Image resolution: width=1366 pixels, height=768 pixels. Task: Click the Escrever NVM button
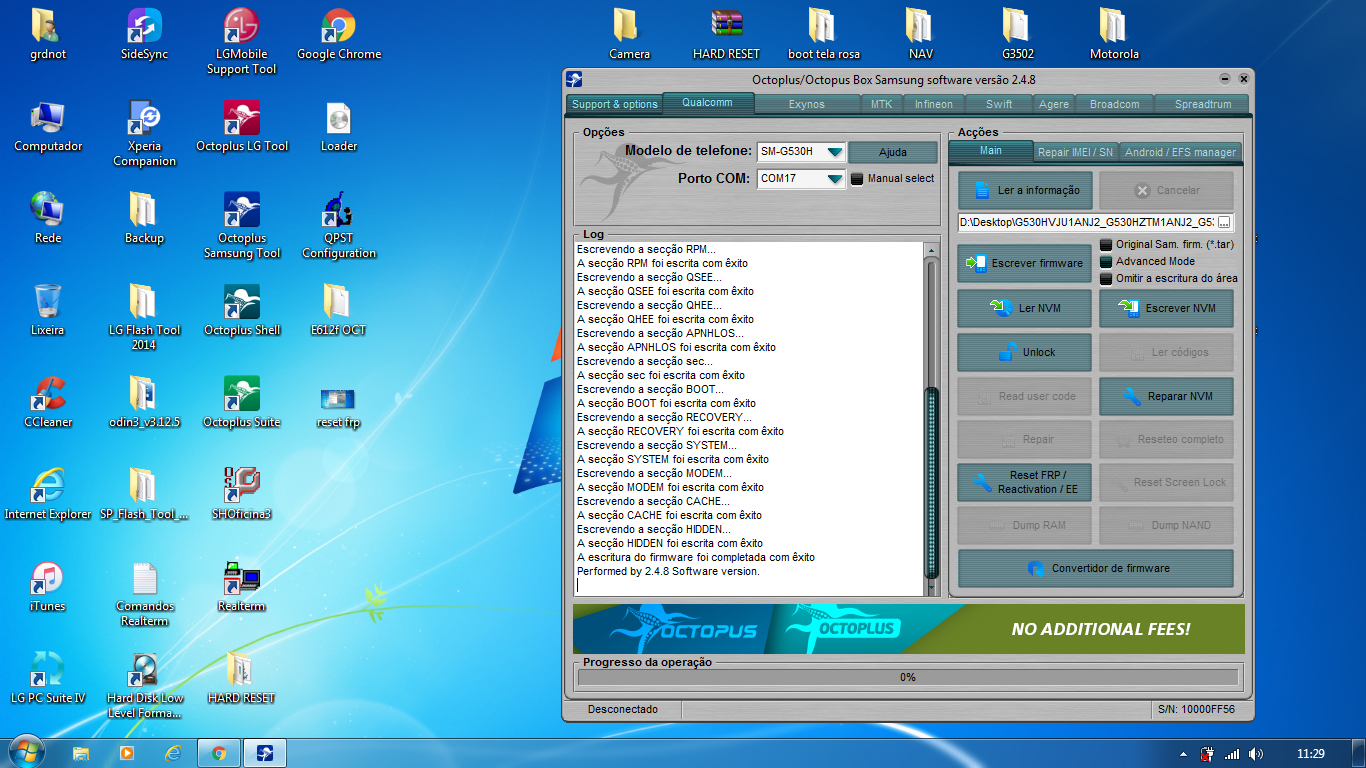[1166, 308]
